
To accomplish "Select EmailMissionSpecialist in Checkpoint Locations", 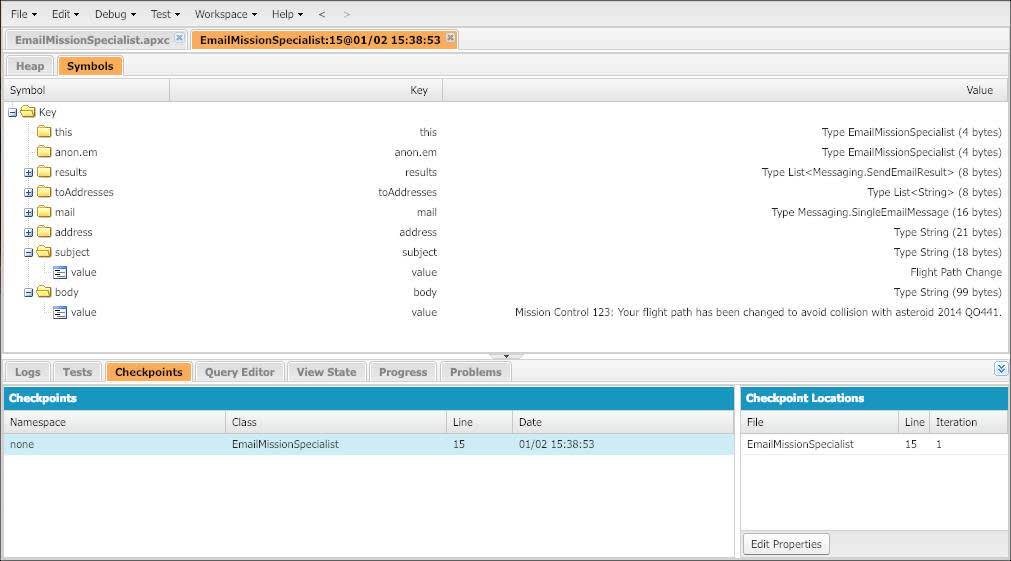I will (800, 444).
